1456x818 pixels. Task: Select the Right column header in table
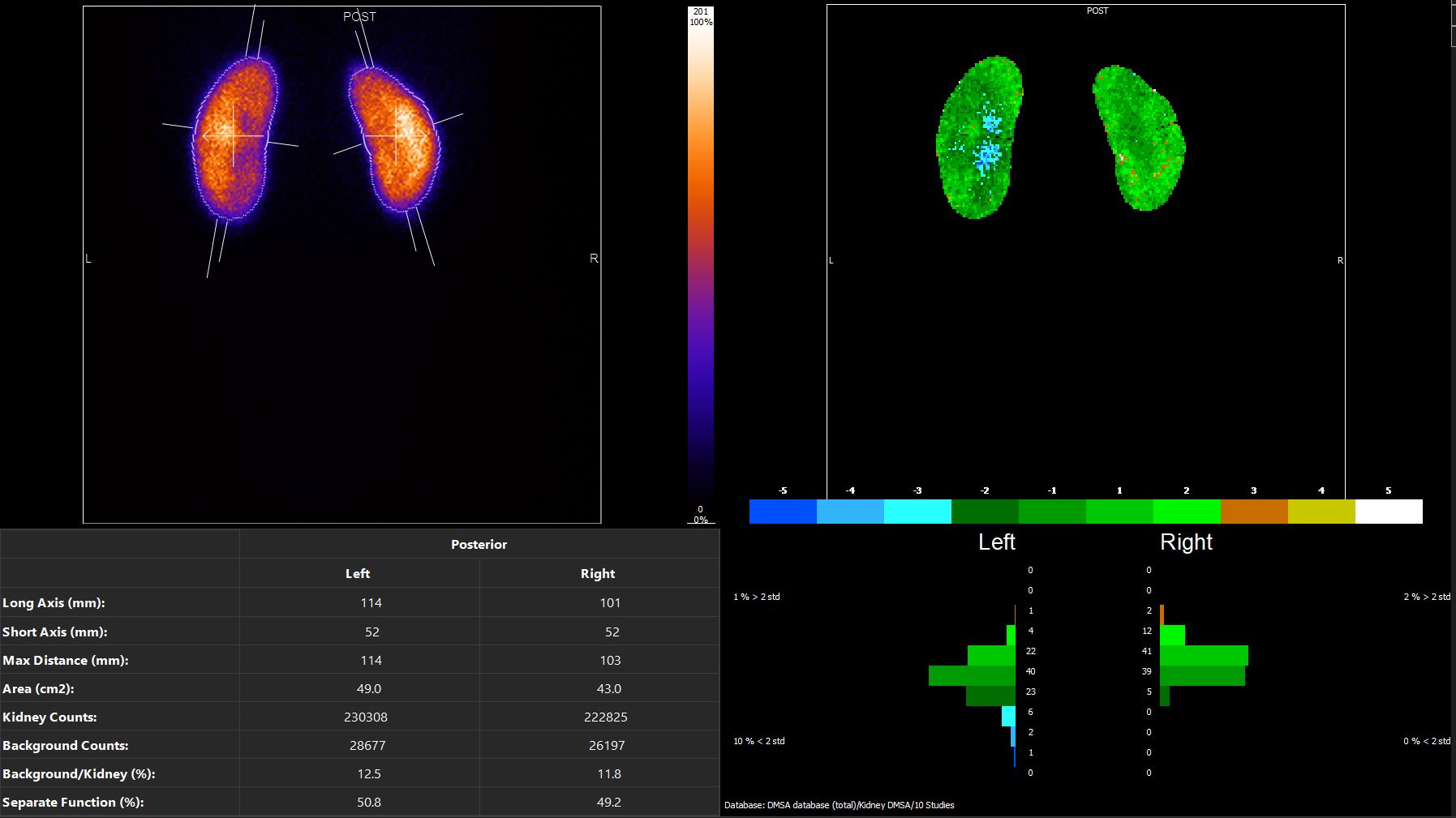pos(598,573)
